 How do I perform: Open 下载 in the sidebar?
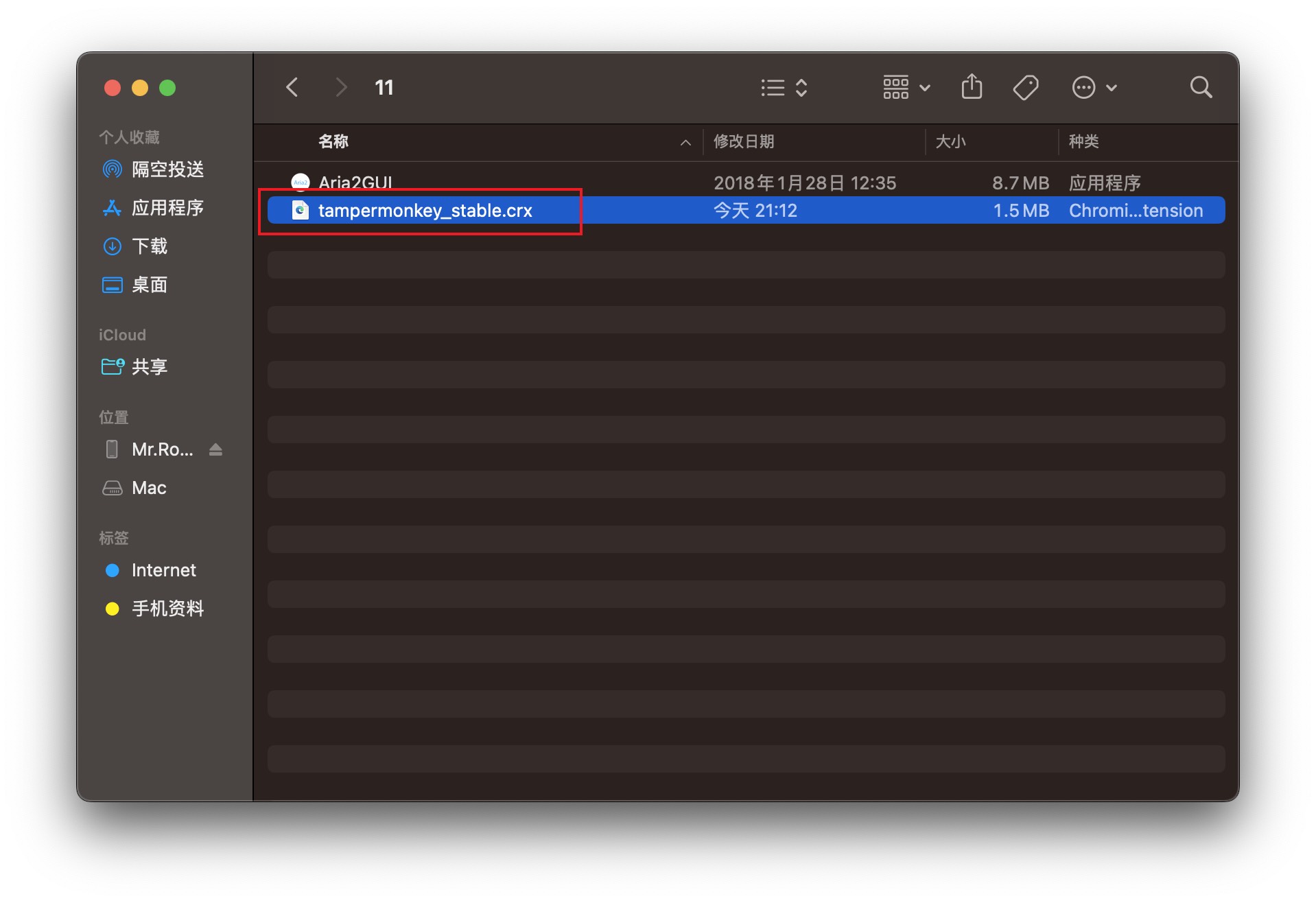click(150, 246)
